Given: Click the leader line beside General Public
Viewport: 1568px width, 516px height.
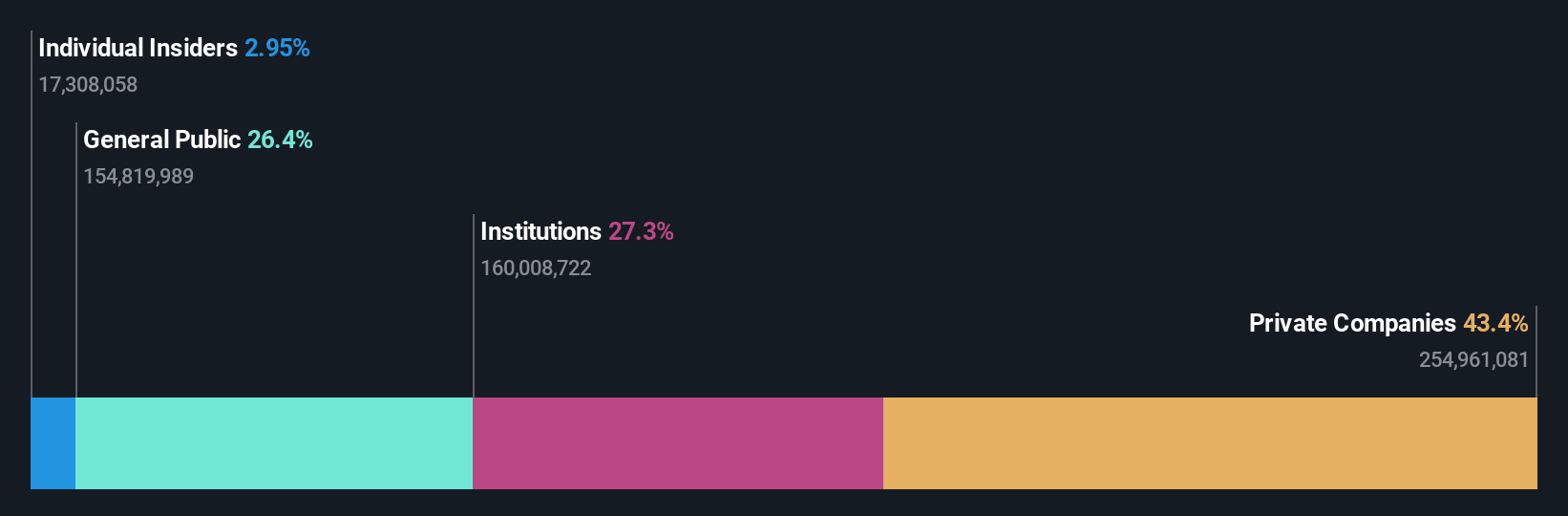Looking at the screenshot, I should click(x=76, y=260).
